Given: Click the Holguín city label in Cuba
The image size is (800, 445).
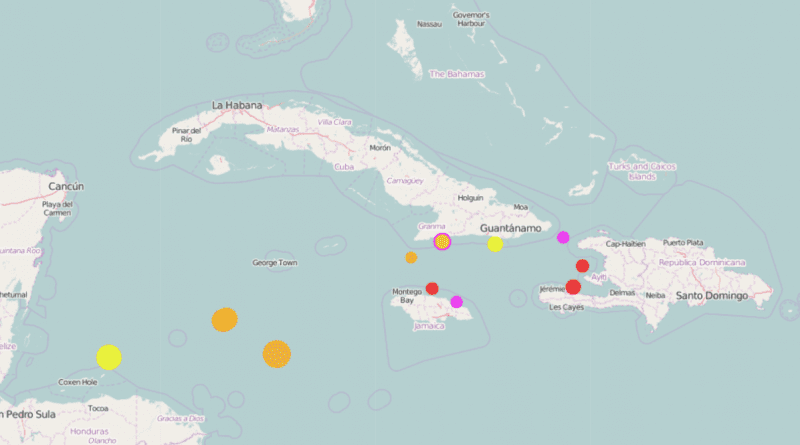Looking at the screenshot, I should [x=470, y=198].
